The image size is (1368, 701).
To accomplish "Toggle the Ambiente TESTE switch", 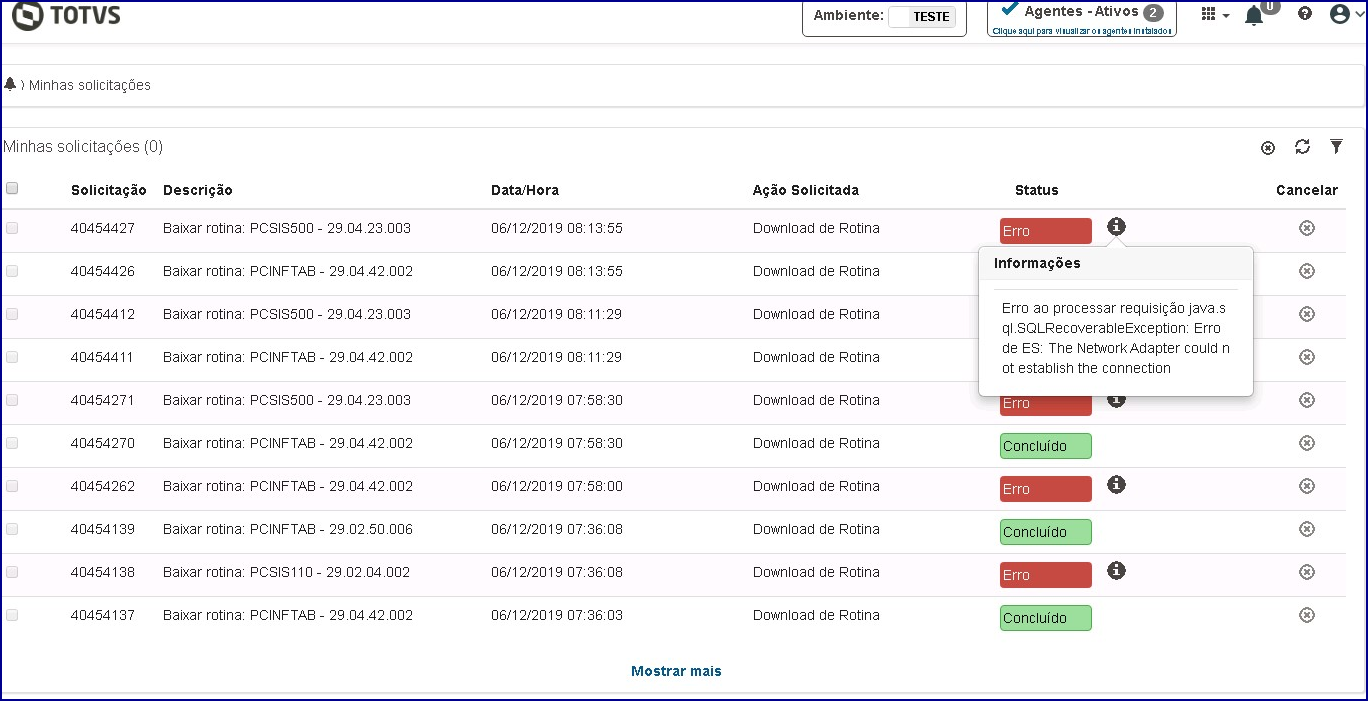I will coord(922,16).
